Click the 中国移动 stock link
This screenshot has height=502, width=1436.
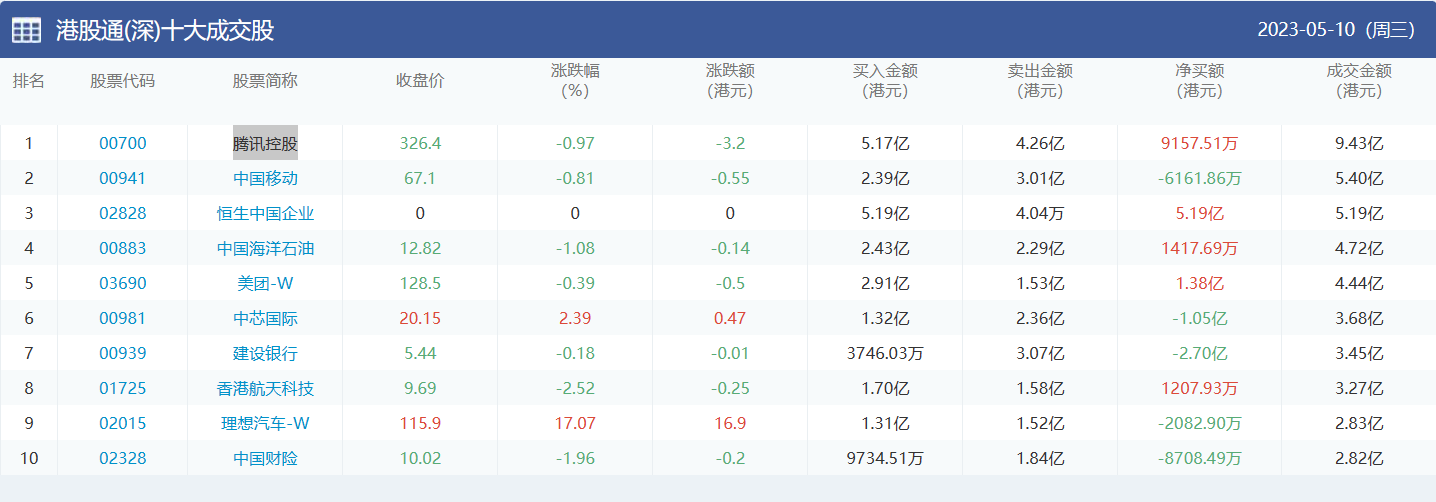coord(265,178)
